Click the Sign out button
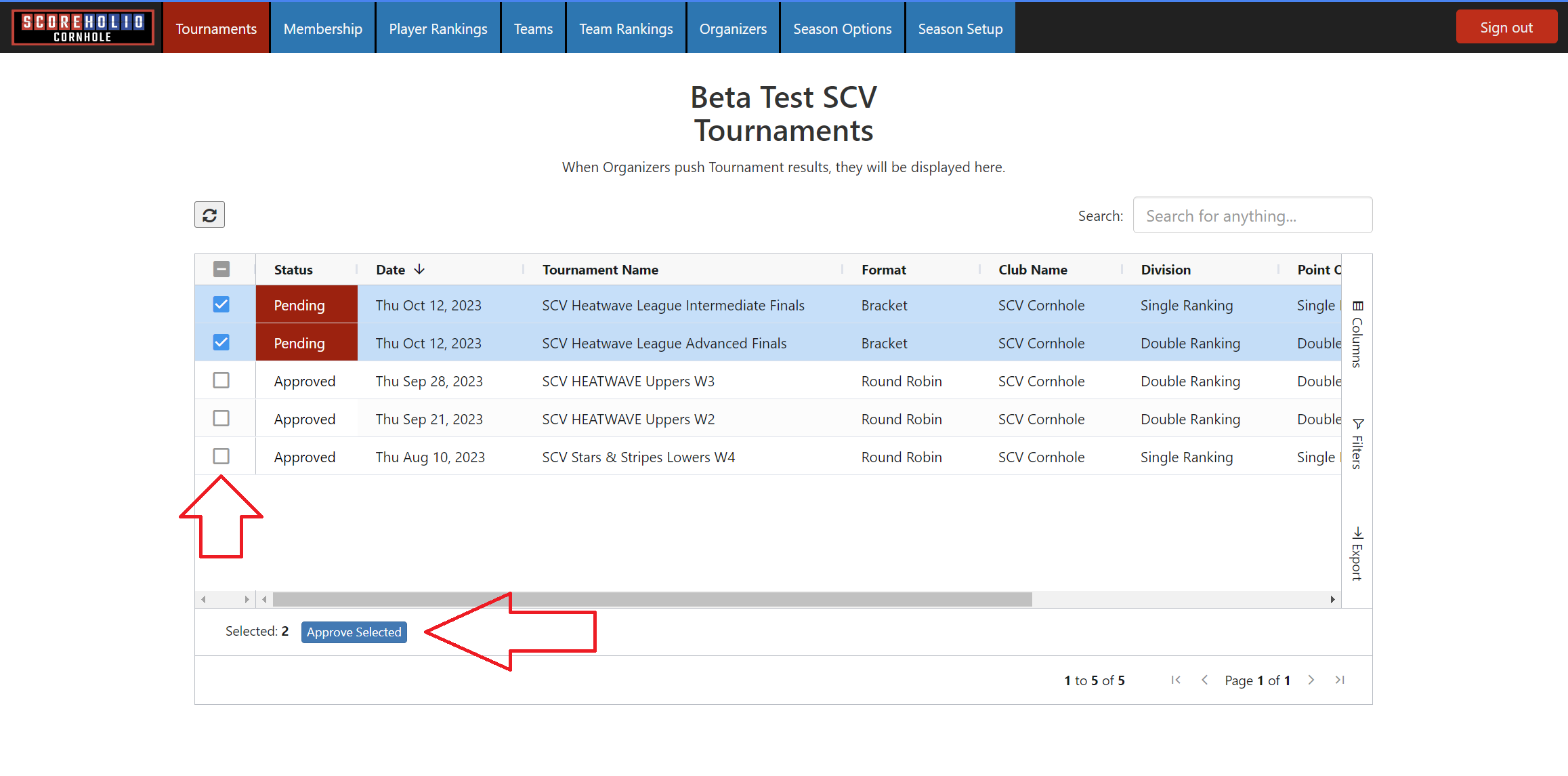The width and height of the screenshot is (1568, 776). [1506, 27]
